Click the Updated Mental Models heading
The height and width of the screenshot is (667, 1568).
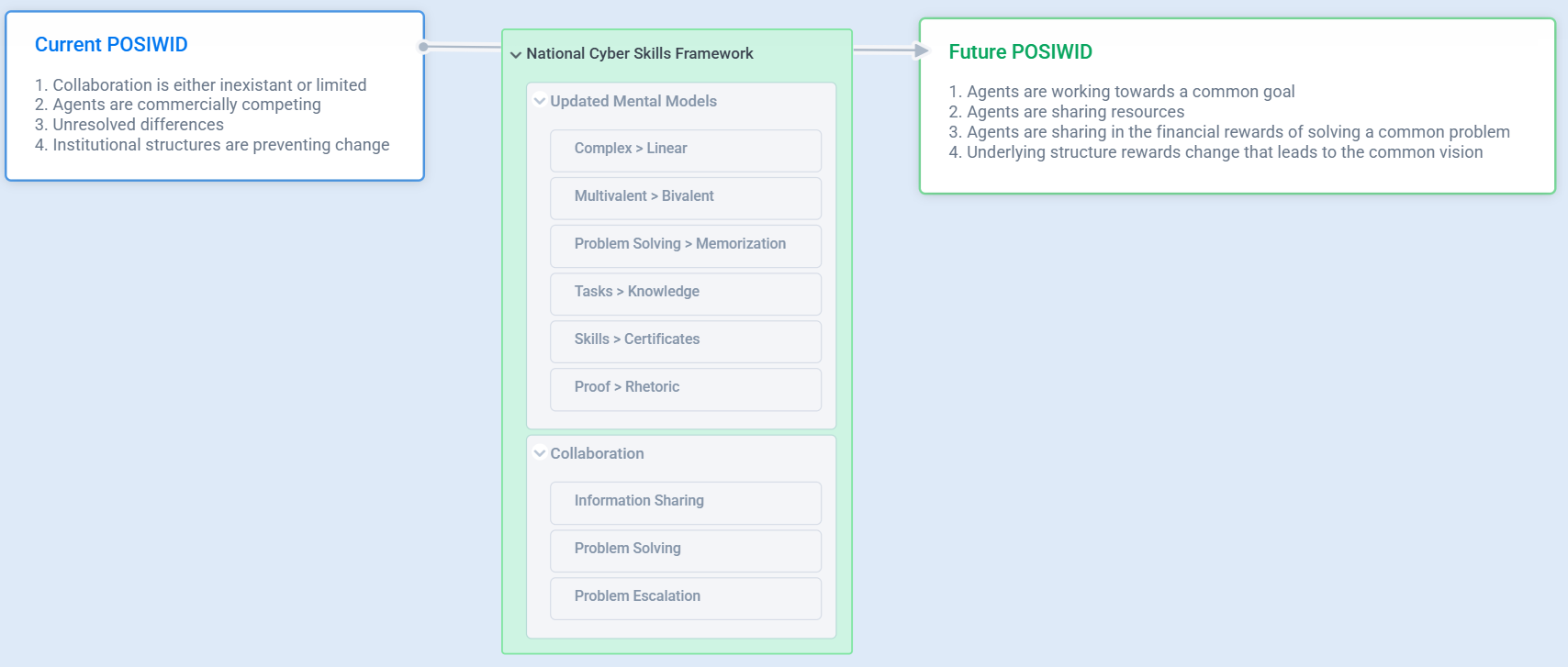tap(633, 102)
